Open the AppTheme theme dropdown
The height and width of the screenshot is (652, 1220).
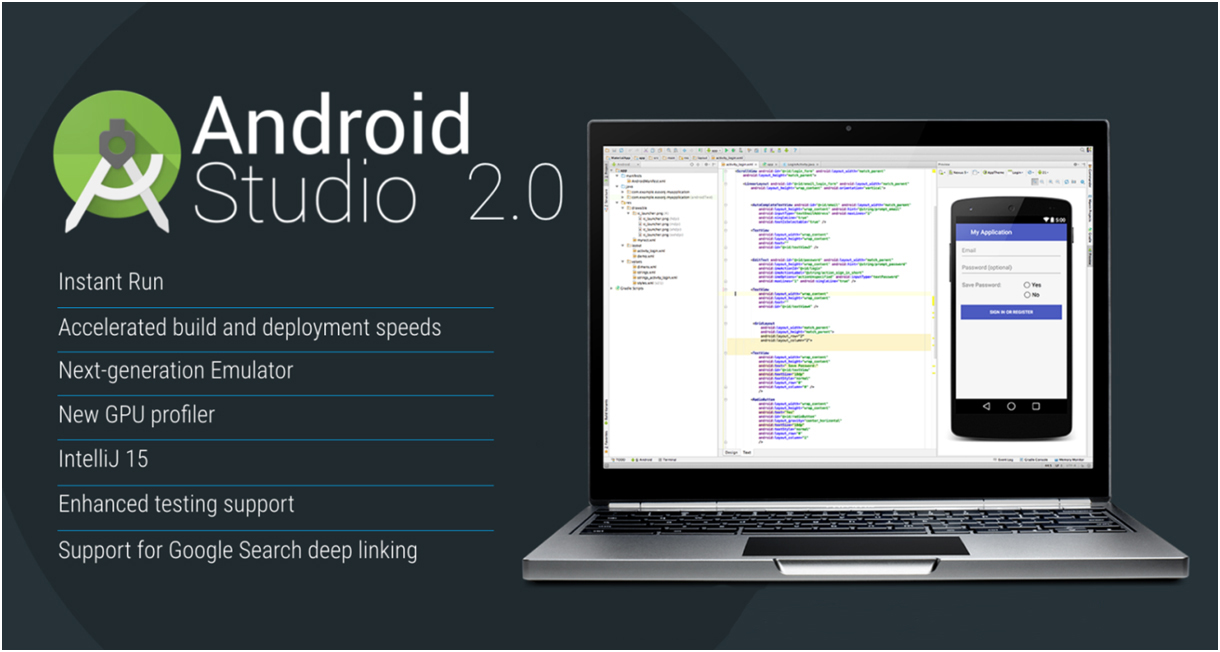(995, 172)
